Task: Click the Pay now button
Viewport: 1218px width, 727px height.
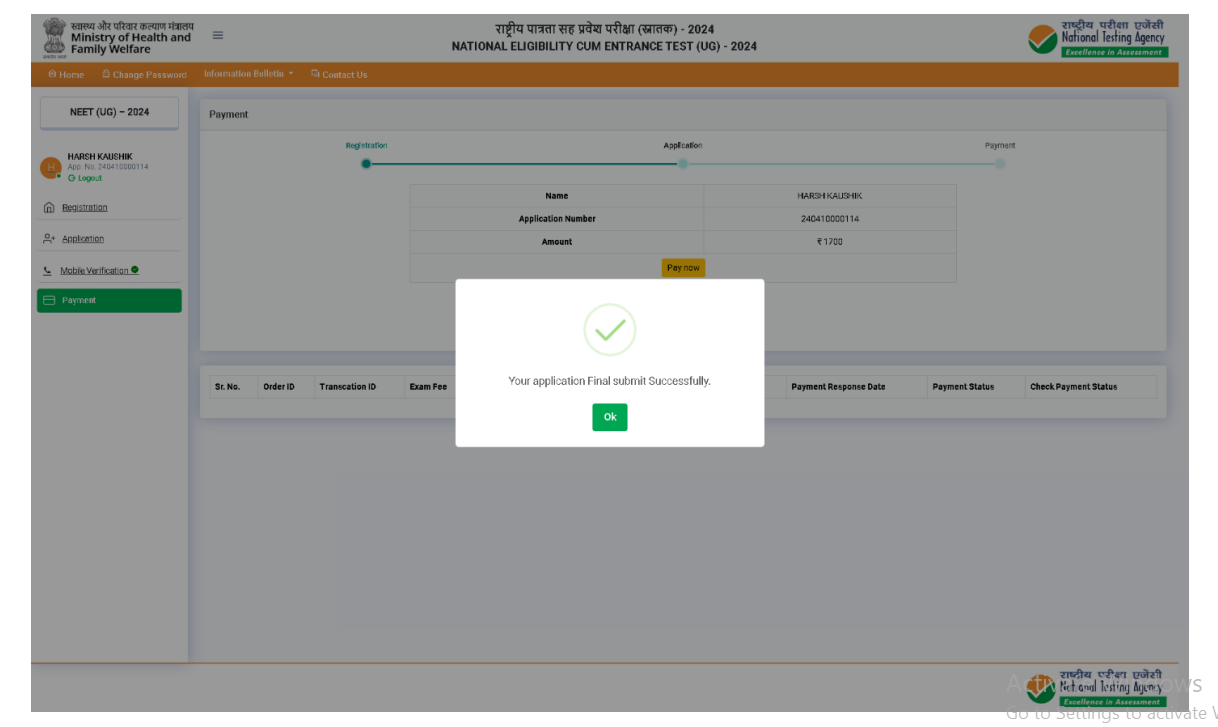Action: (x=683, y=268)
